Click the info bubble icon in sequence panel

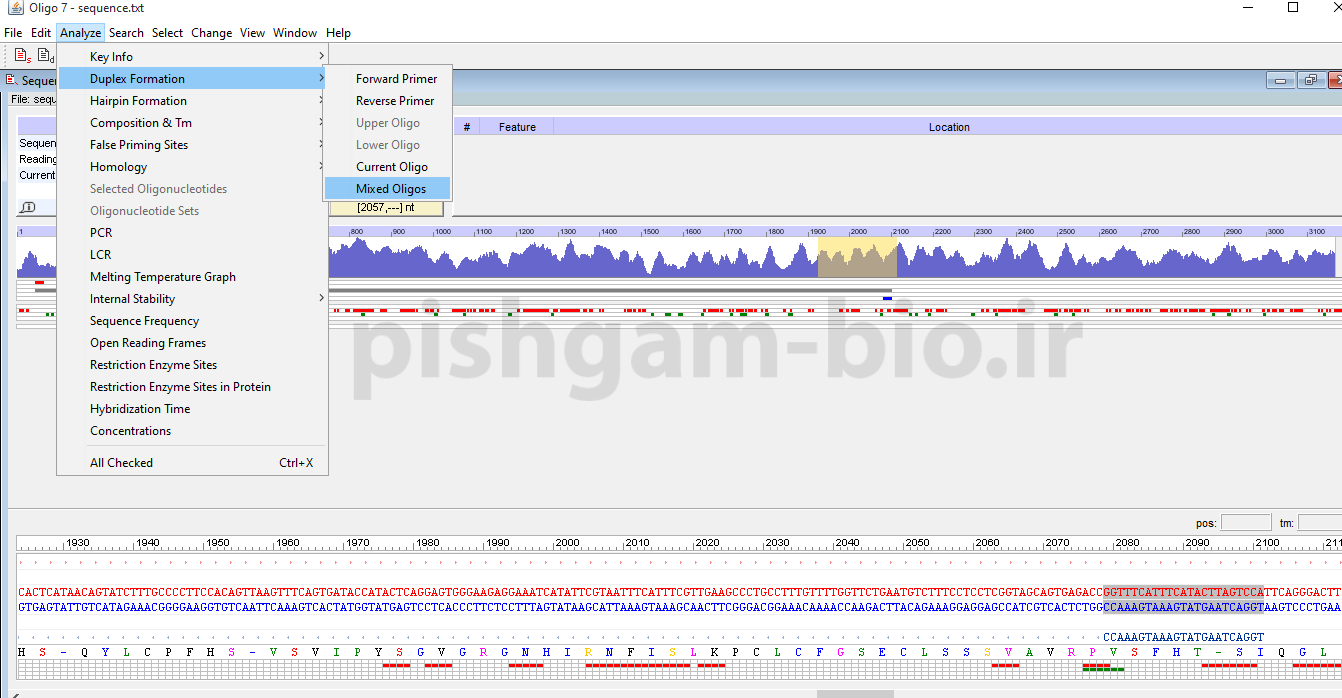(x=28, y=207)
